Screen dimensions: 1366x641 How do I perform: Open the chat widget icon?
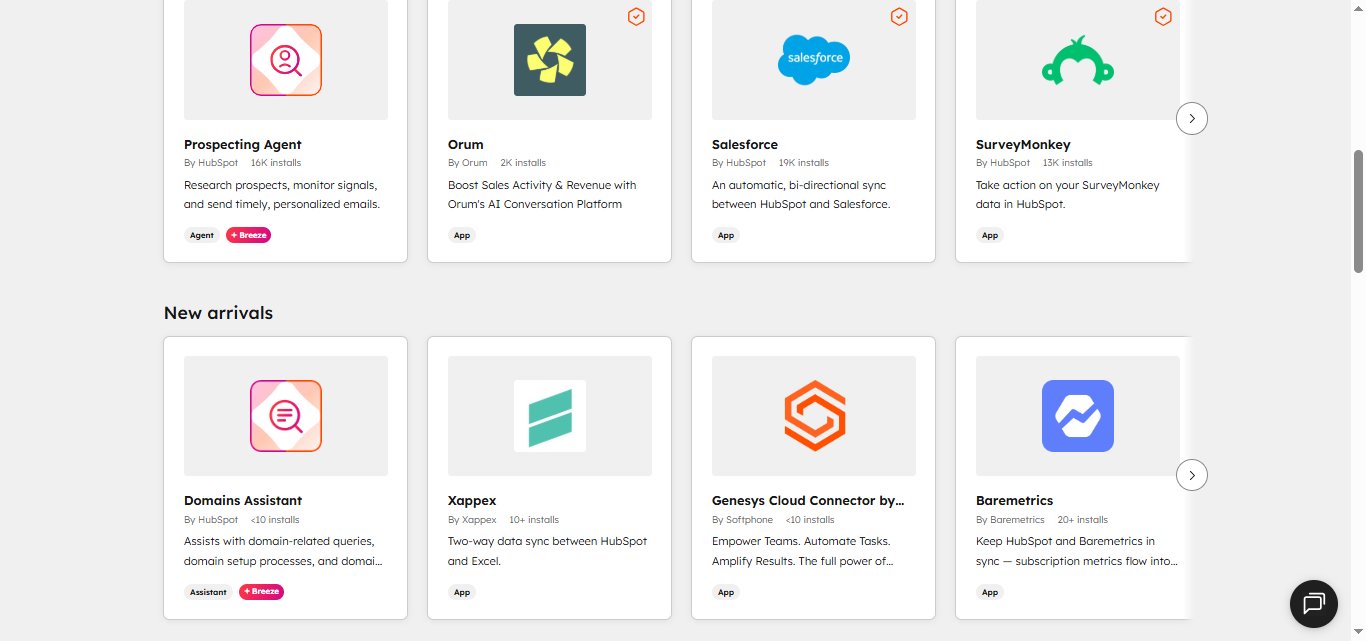(x=1313, y=604)
